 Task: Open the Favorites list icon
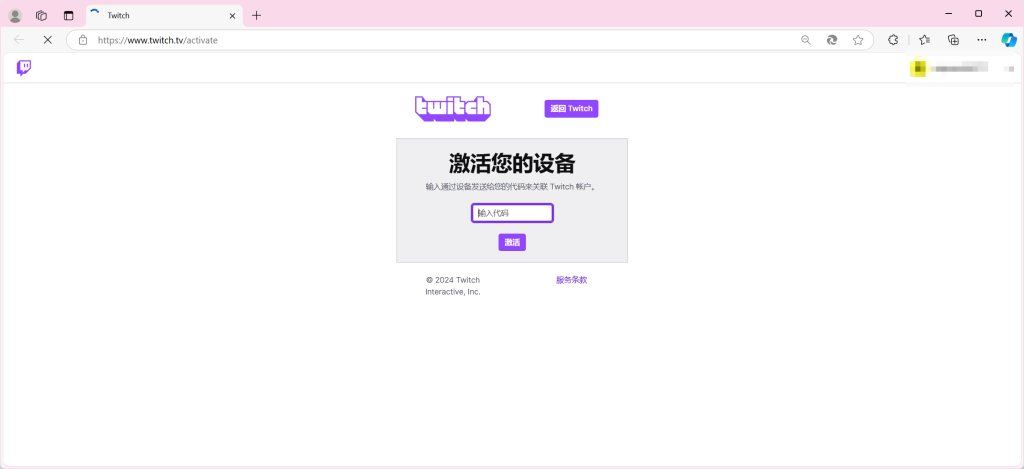click(x=924, y=40)
